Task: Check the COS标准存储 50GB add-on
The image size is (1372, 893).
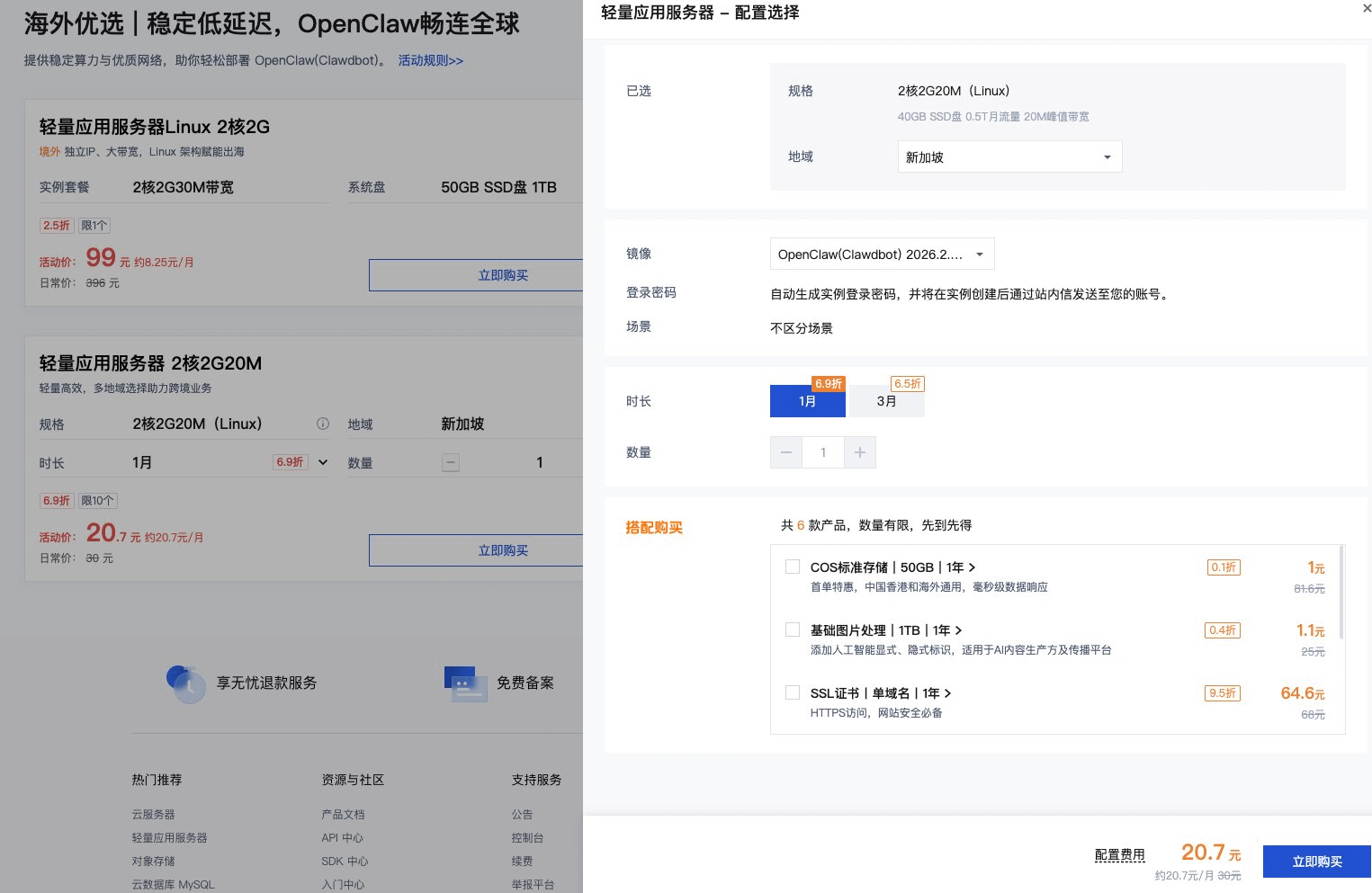Action: 793,567
